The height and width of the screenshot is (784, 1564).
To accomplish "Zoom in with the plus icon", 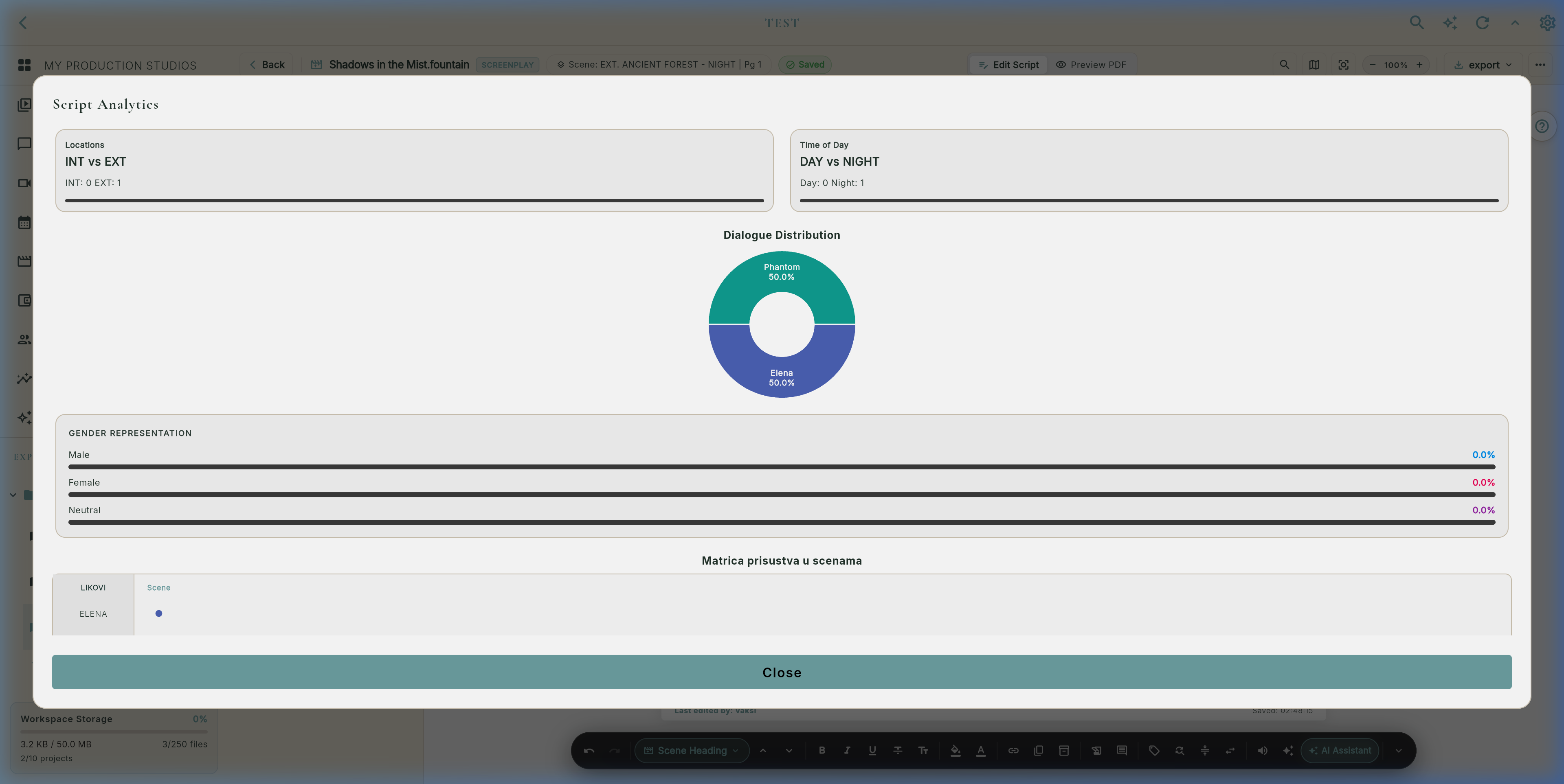I will tap(1419, 65).
